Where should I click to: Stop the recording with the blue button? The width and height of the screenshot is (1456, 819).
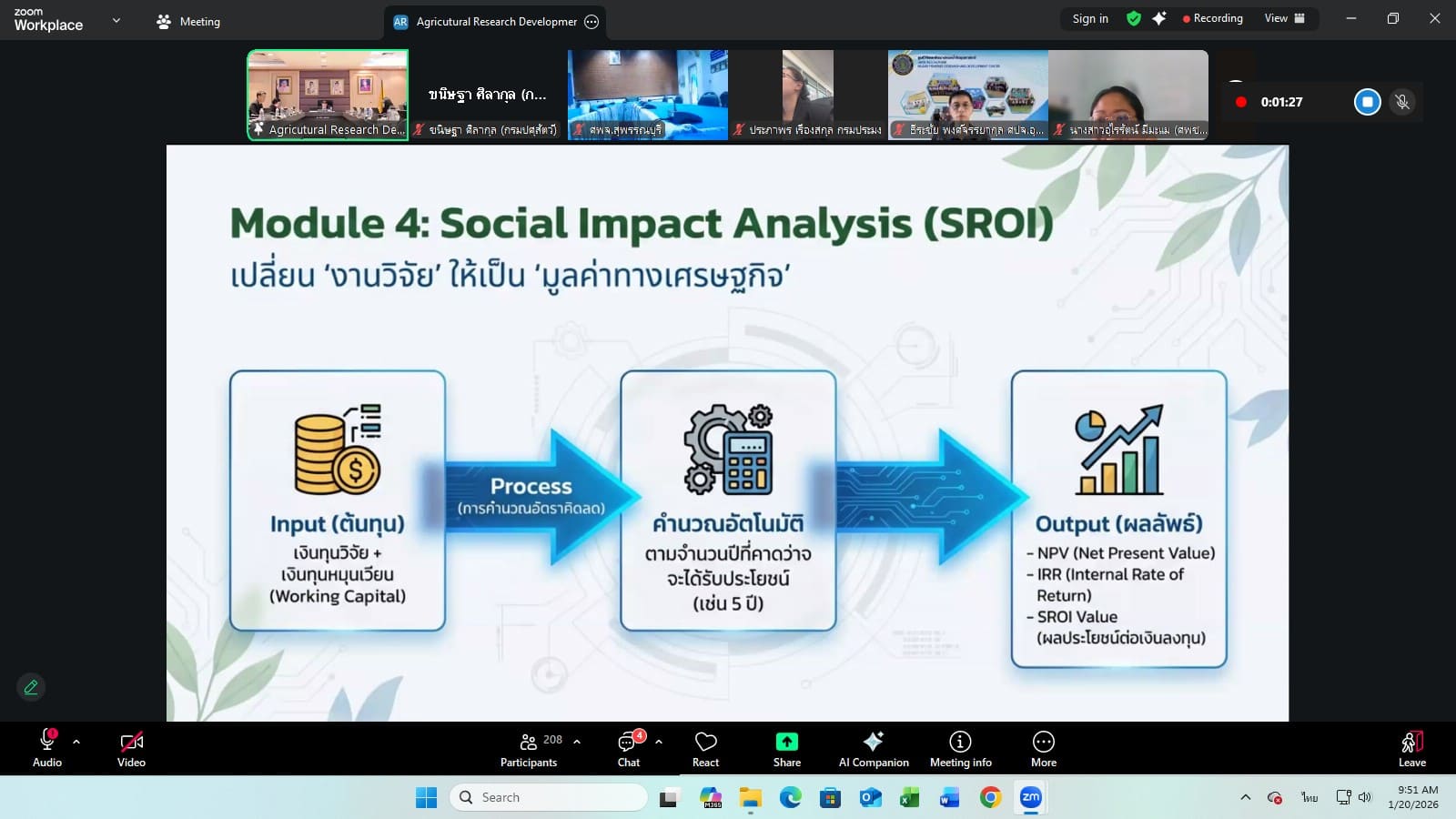click(x=1367, y=102)
